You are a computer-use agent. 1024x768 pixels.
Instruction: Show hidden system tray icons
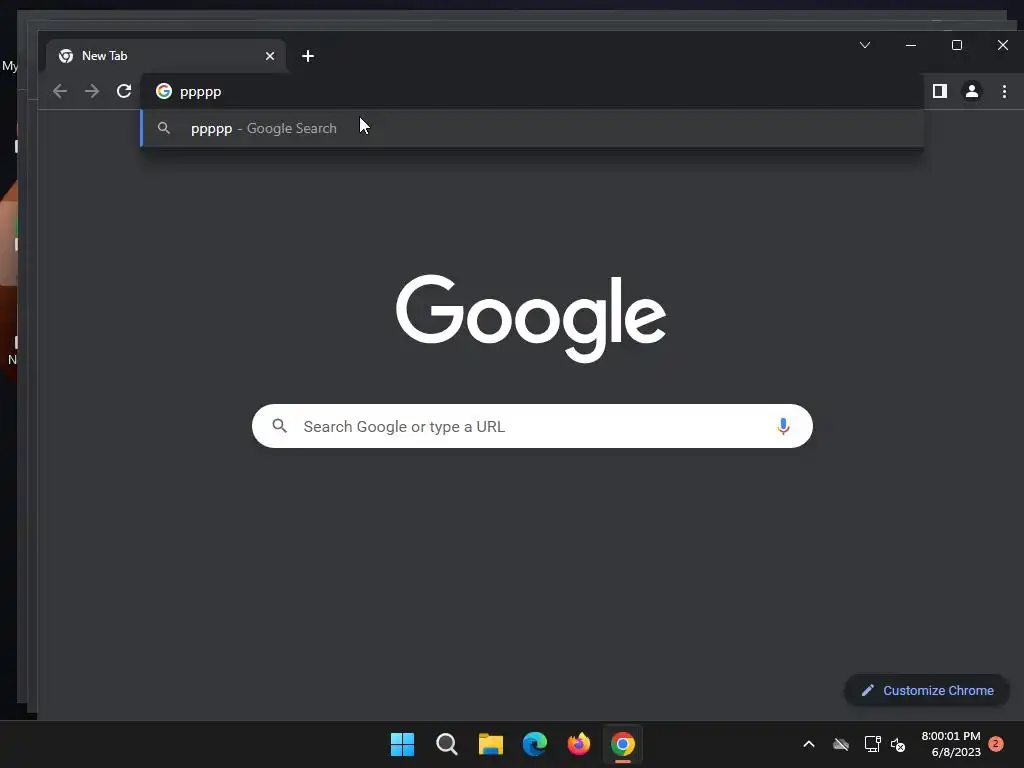808,744
